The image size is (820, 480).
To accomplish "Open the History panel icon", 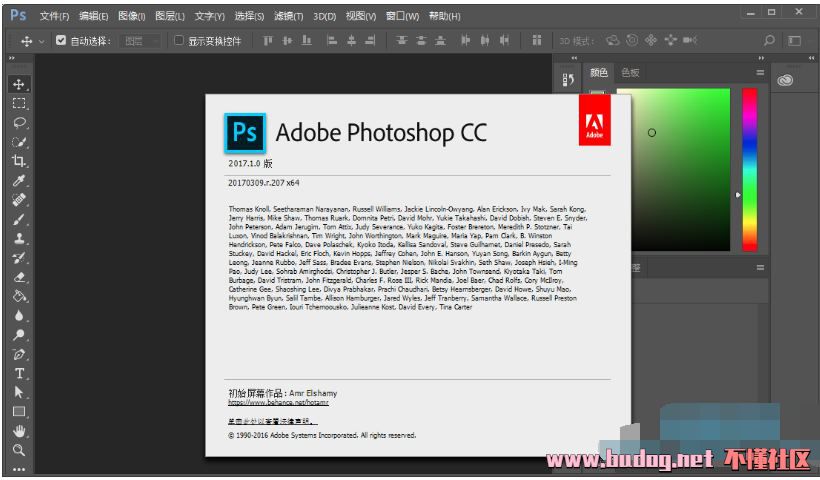I will tap(568, 79).
